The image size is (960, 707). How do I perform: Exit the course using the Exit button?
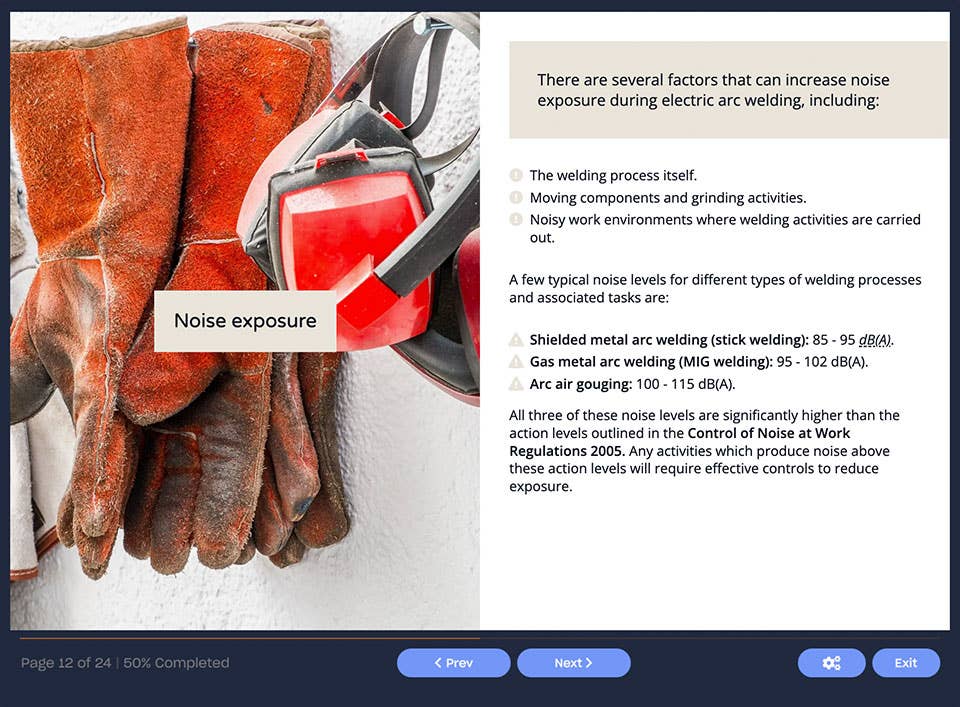[x=905, y=662]
